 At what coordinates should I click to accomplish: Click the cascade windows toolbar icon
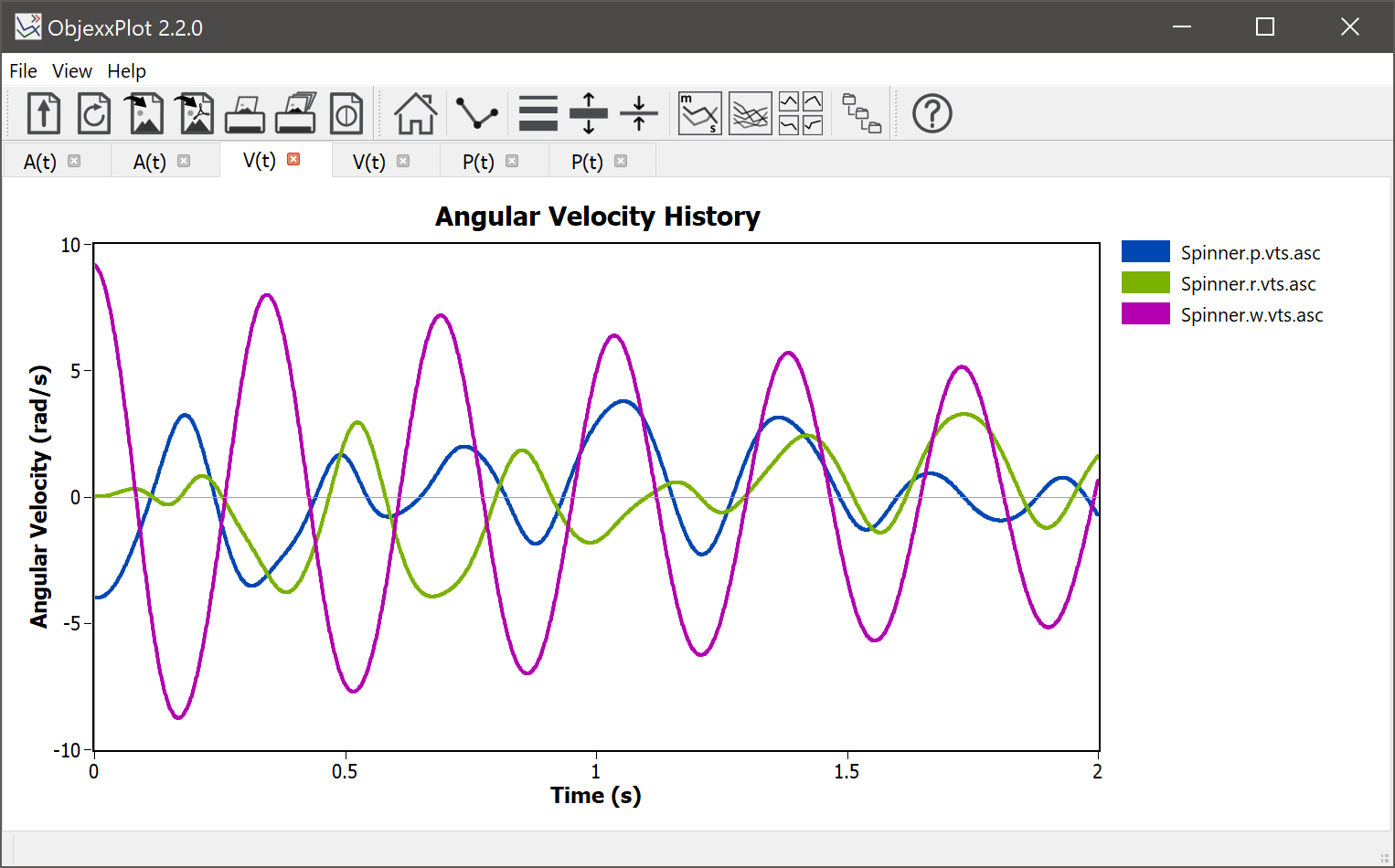[x=860, y=112]
